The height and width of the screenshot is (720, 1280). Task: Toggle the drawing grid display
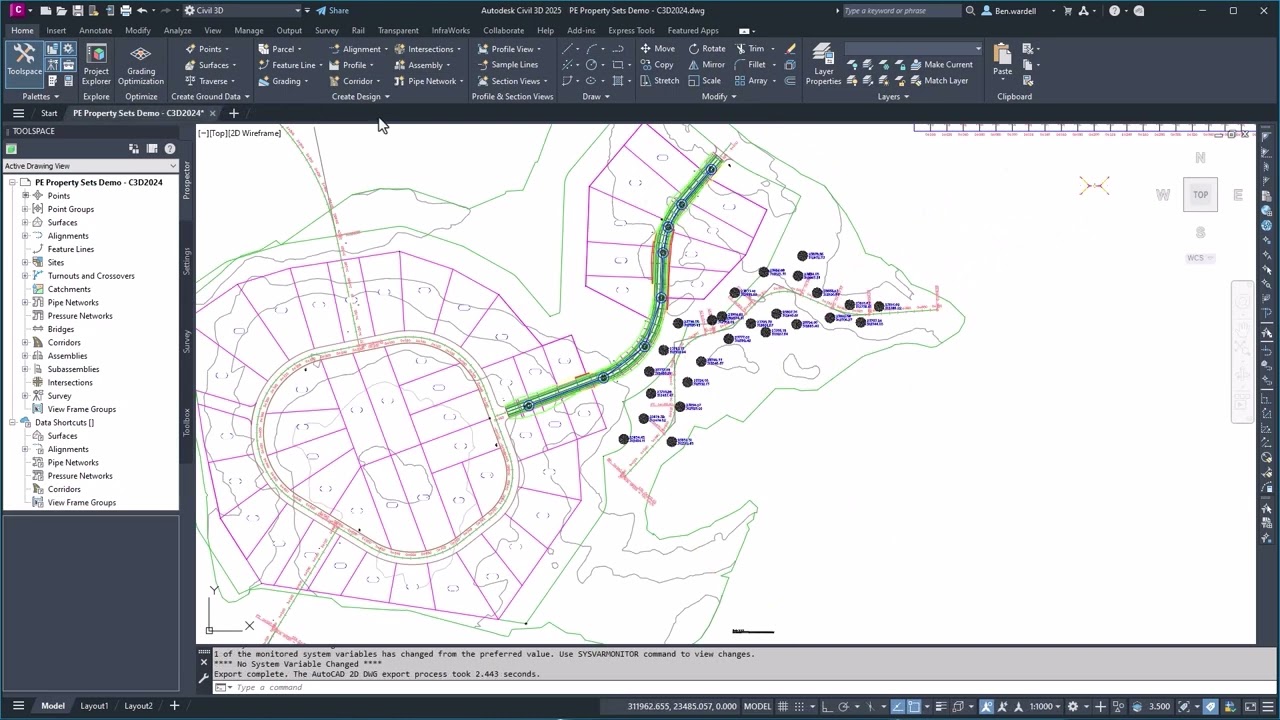783,706
